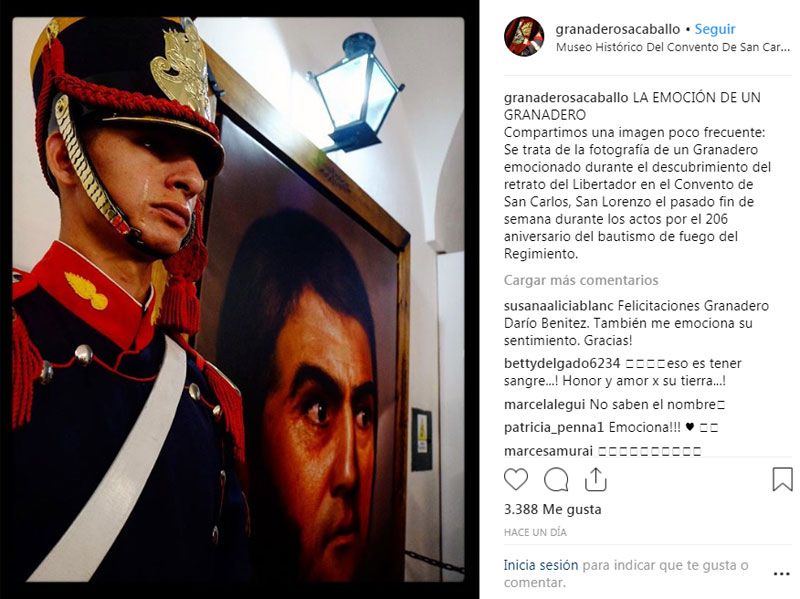
Task: Open the grenadier photo in the post
Action: click(x=238, y=300)
